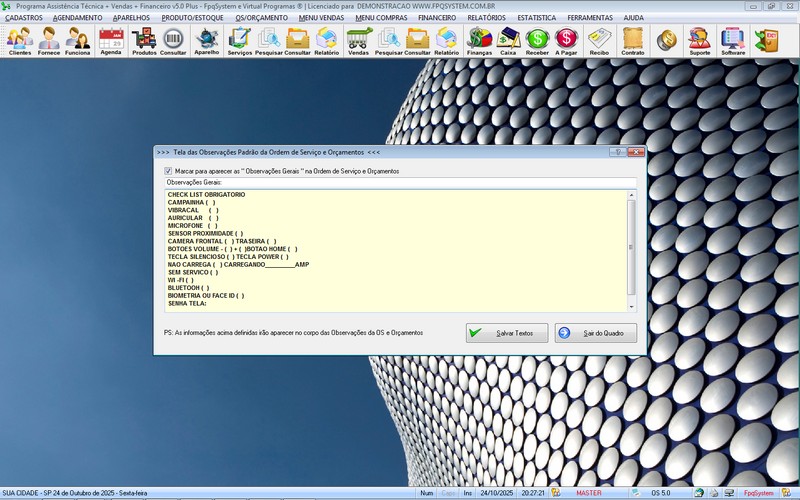Click the observations text scrollbar thumb

coord(632,247)
